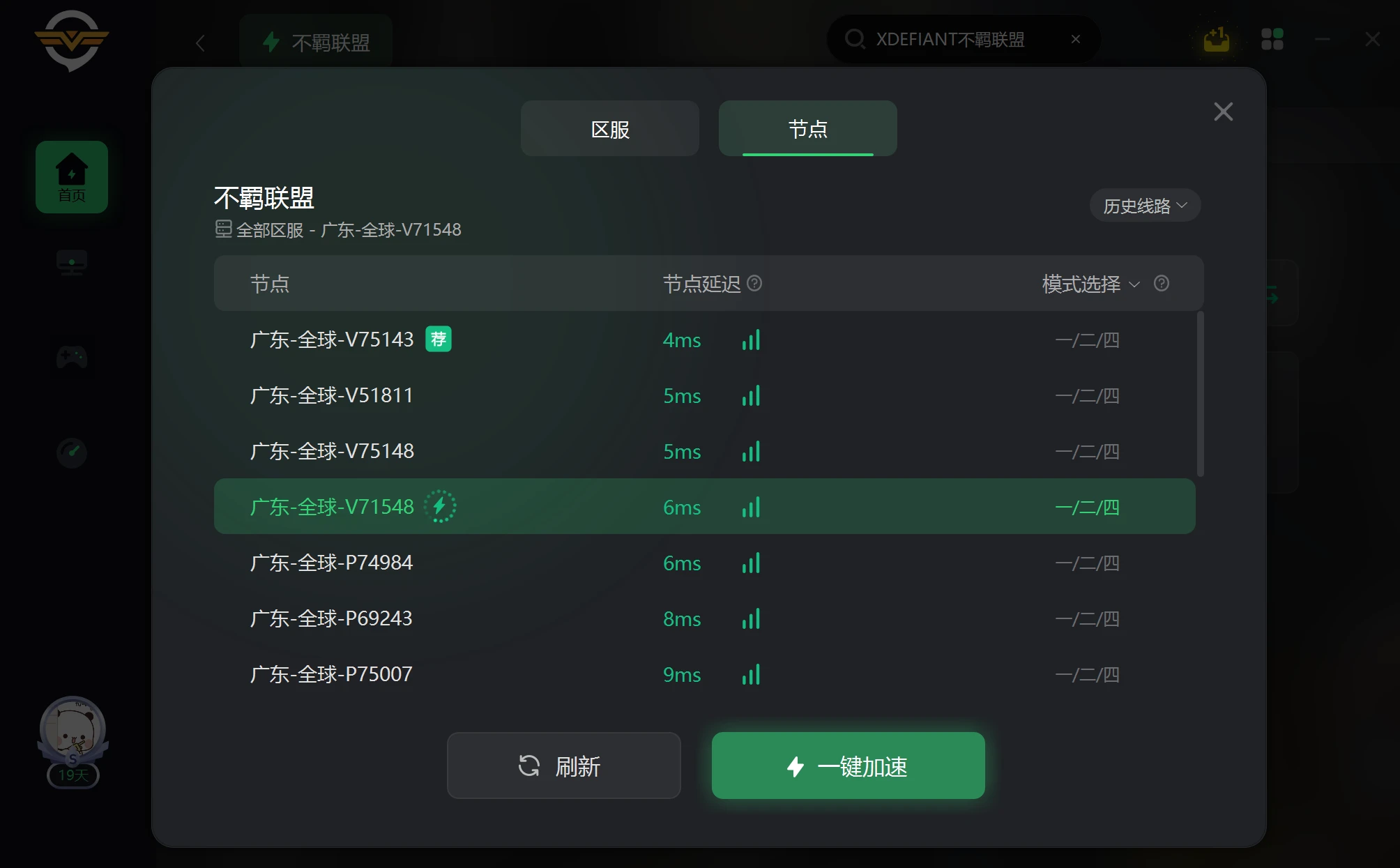Screen dimensions: 1400x868
Task: Open the four-squares apps grid icon
Action: coord(1272,39)
